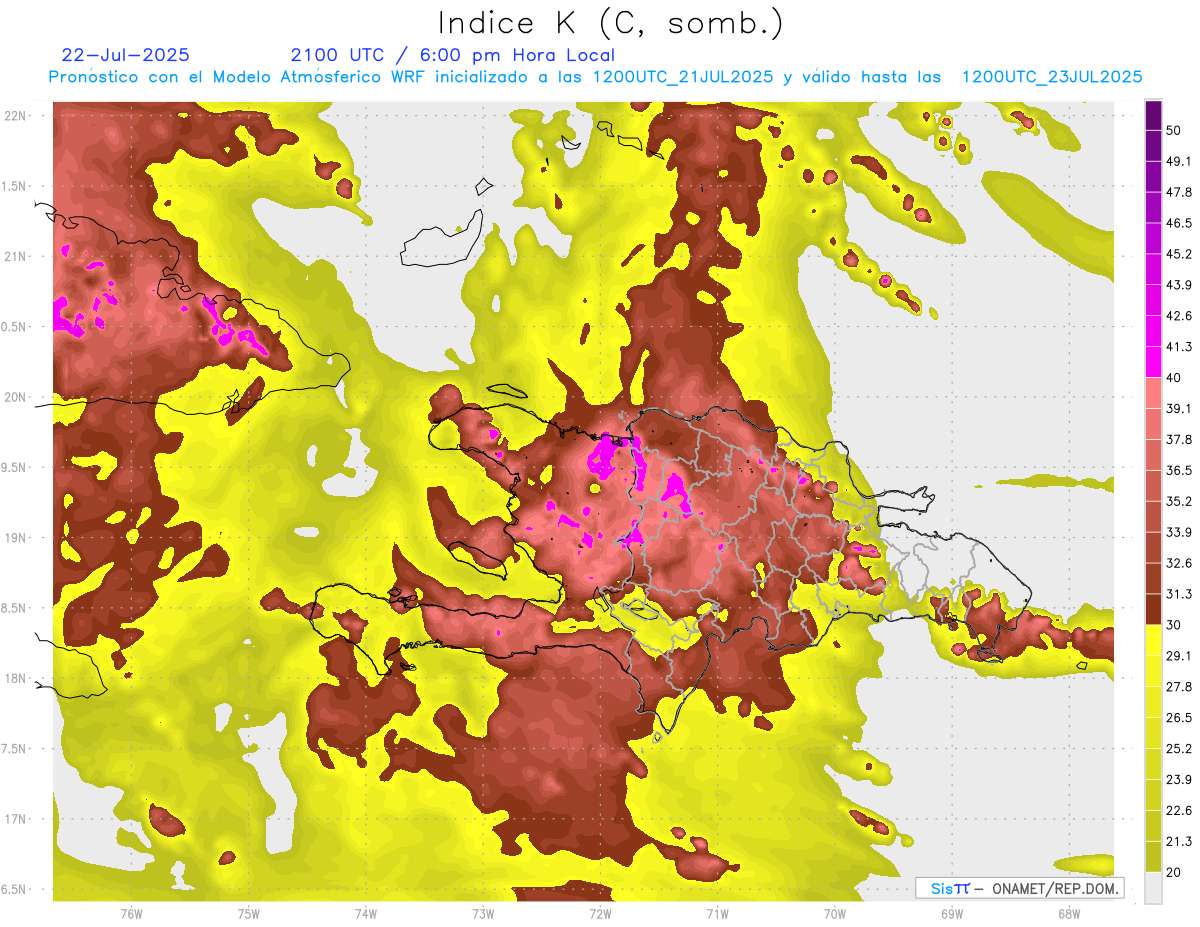Click the legend value "21.3"

pyautogui.click(x=1179, y=841)
